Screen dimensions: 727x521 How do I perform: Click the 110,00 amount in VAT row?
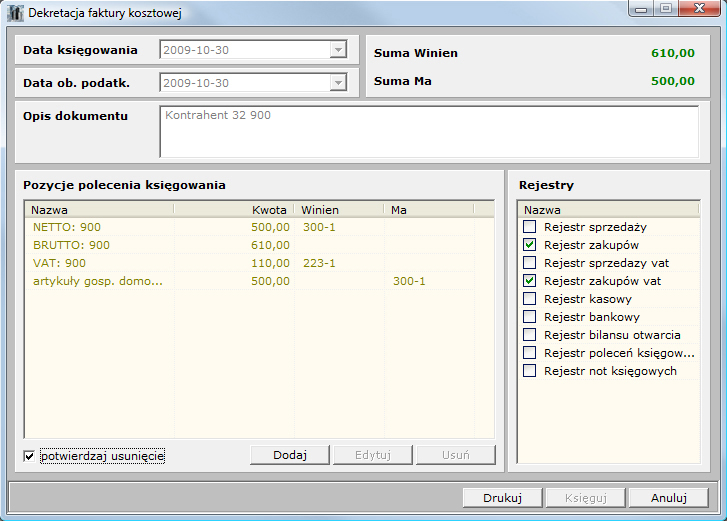coord(270,263)
